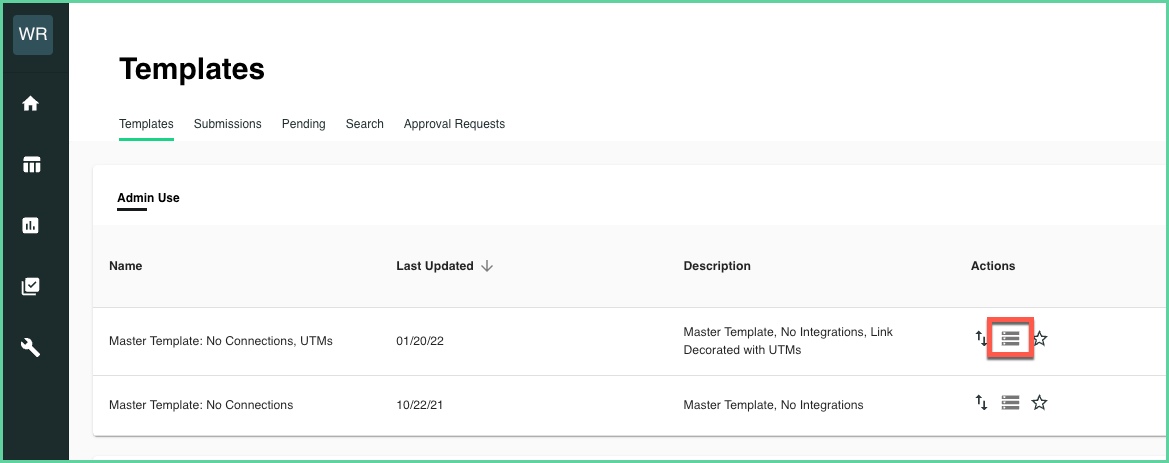The width and height of the screenshot is (1169, 463).
Task: Click sort arrows icon for UTMs template
Action: click(x=981, y=338)
